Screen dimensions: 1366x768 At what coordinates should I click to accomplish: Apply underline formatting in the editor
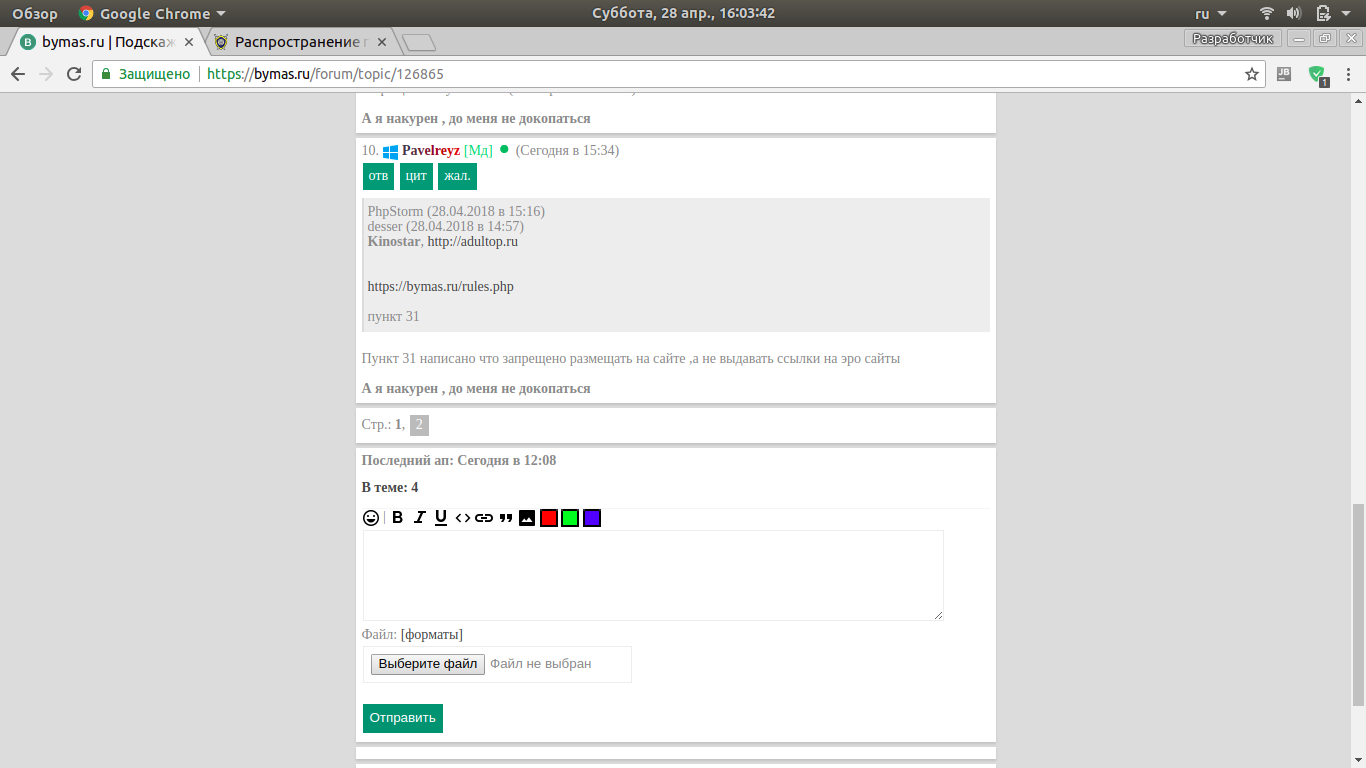(x=441, y=518)
